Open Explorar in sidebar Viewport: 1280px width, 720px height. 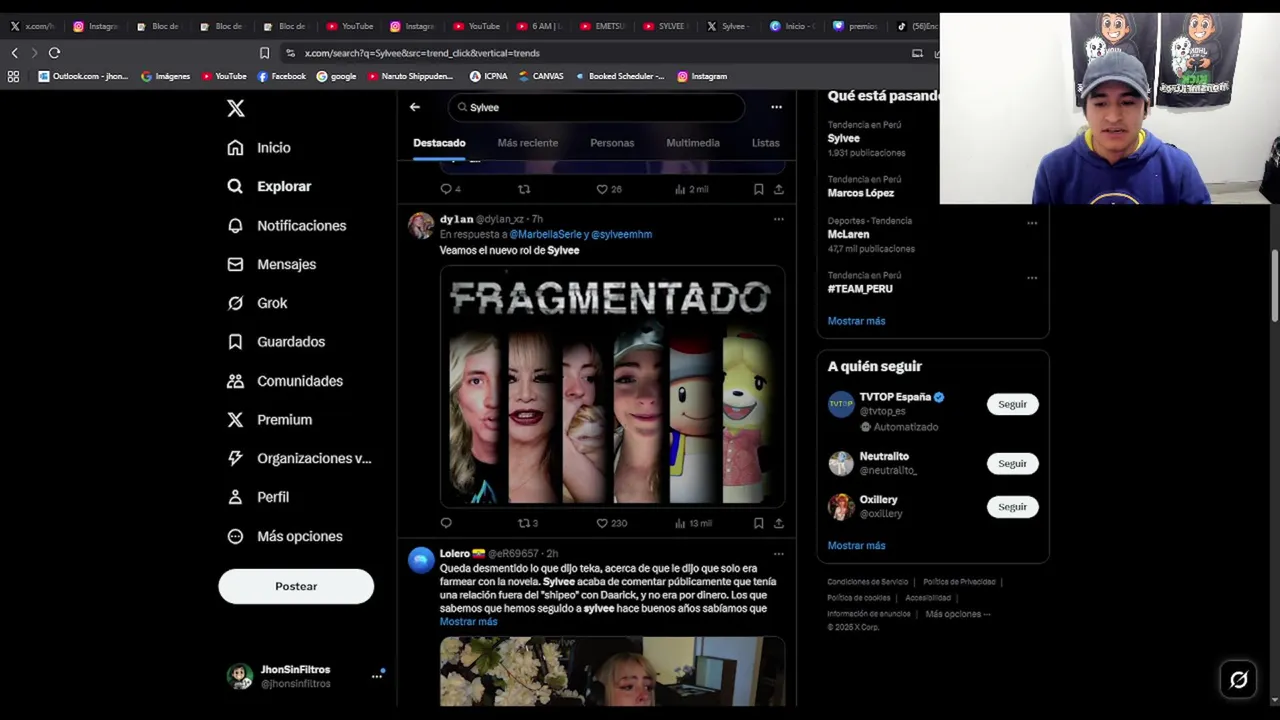[269, 186]
